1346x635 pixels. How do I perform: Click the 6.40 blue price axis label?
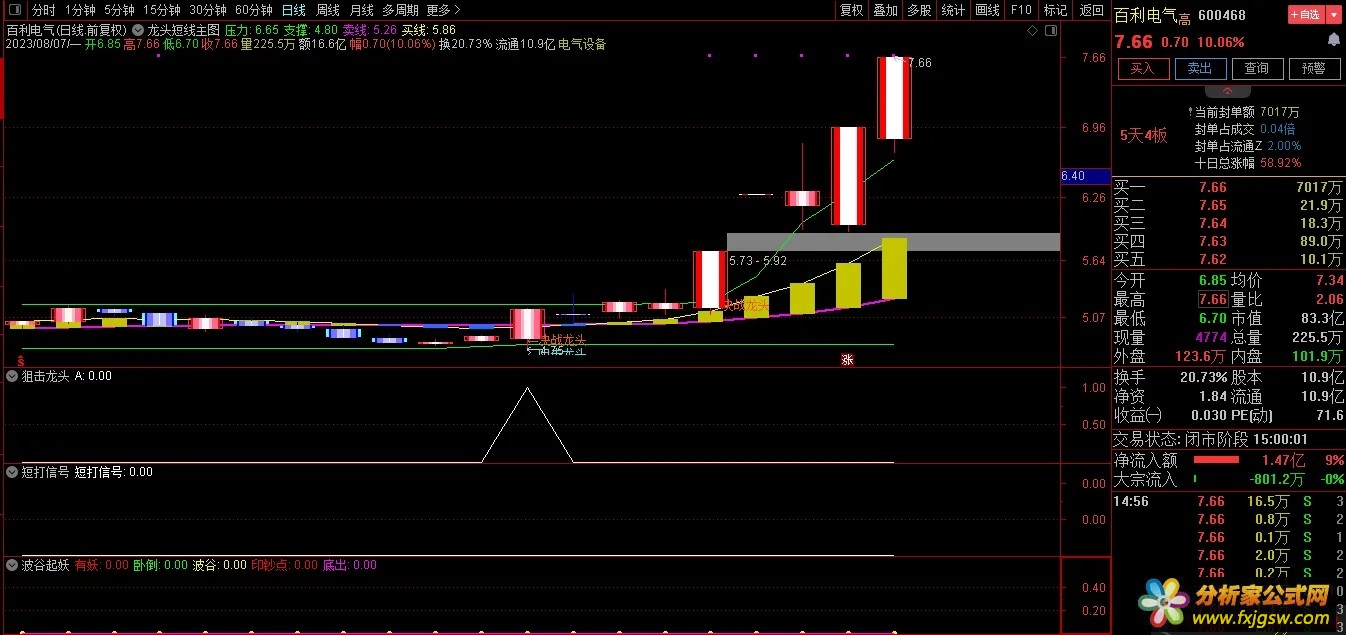click(x=1086, y=176)
